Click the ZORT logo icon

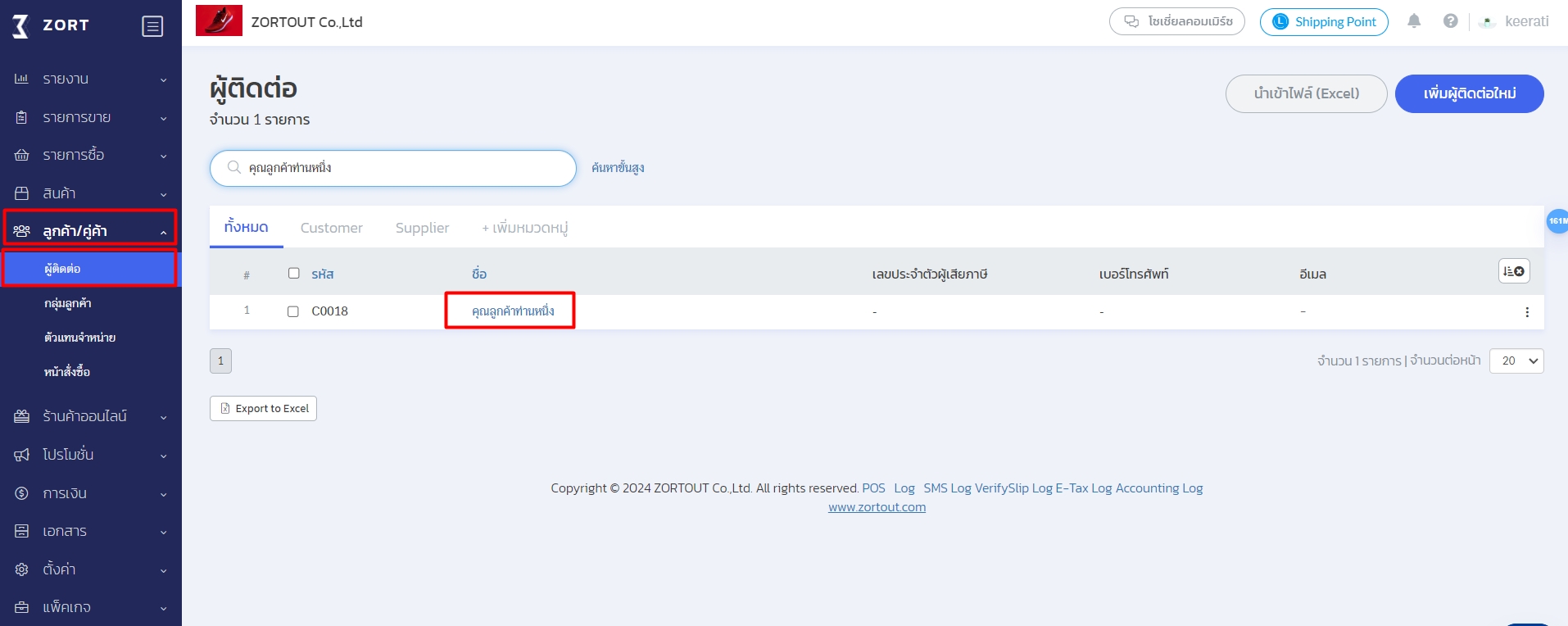[20, 25]
